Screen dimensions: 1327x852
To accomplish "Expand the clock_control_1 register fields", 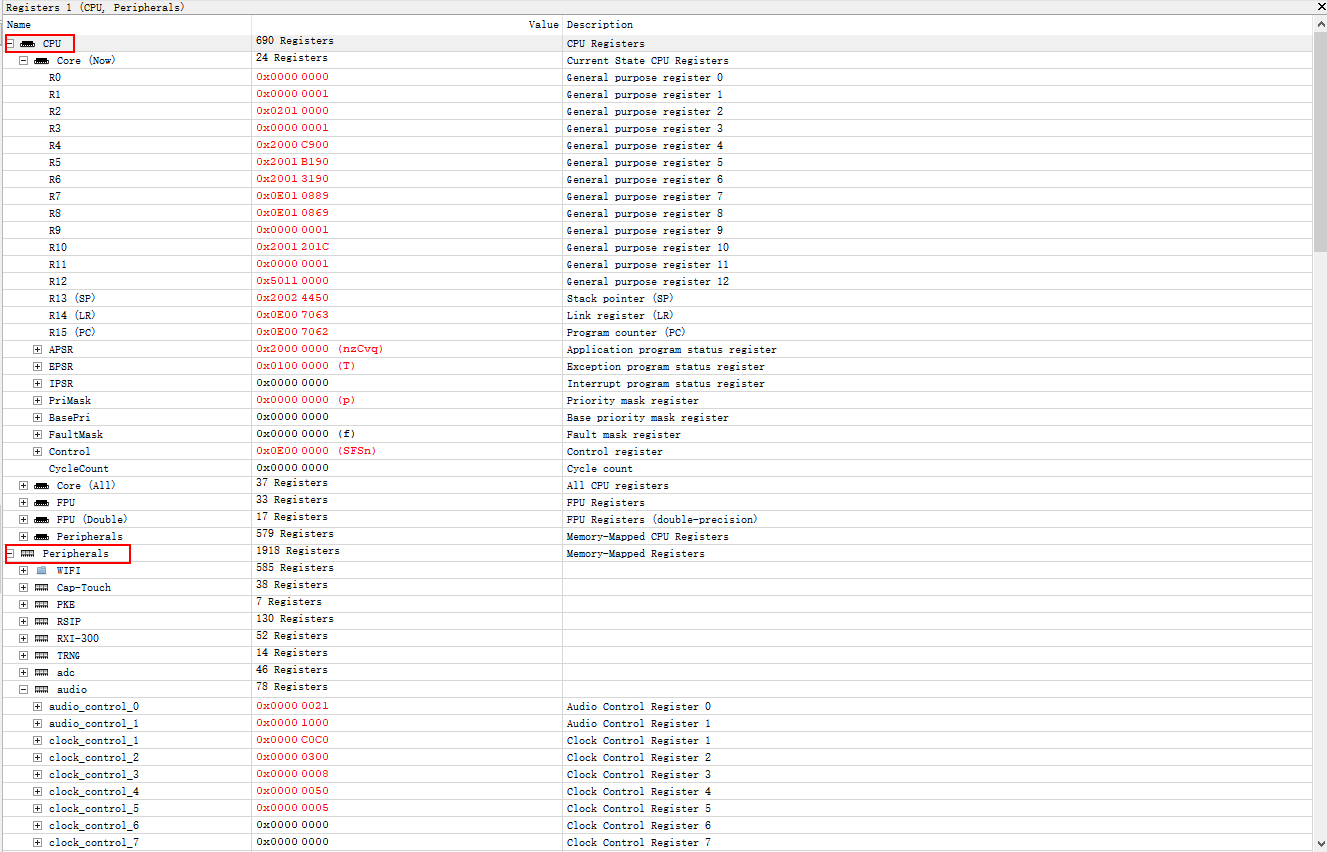I will click(38, 741).
